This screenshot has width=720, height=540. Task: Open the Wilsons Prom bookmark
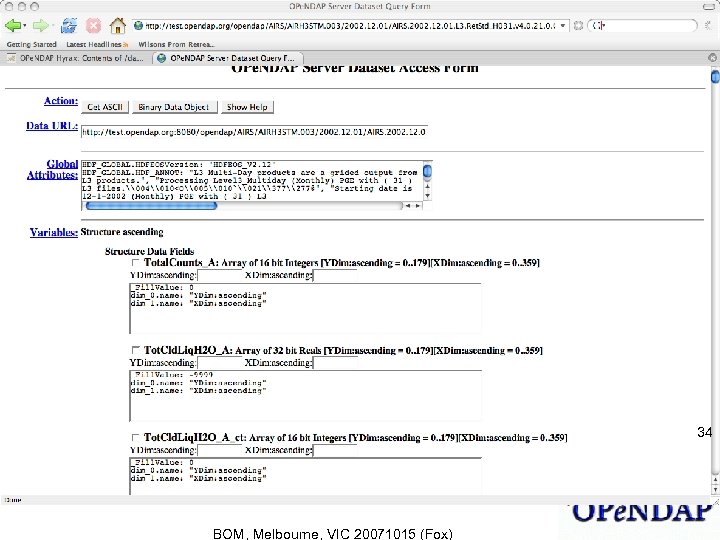[x=176, y=44]
